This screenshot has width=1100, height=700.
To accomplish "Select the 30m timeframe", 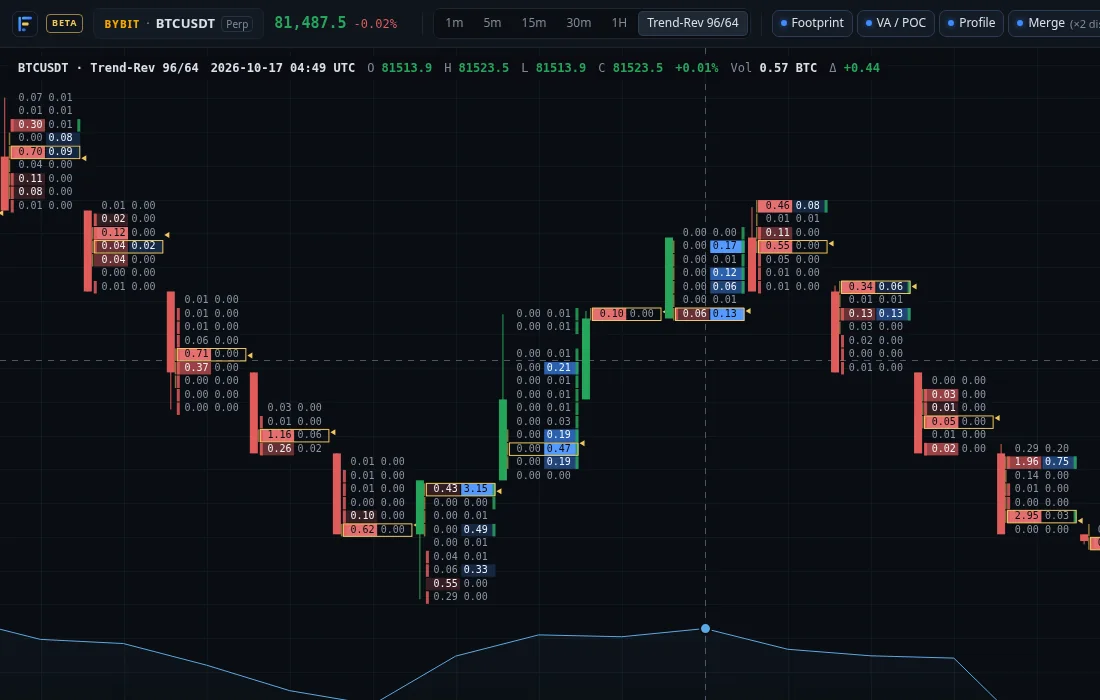I will 579,23.
